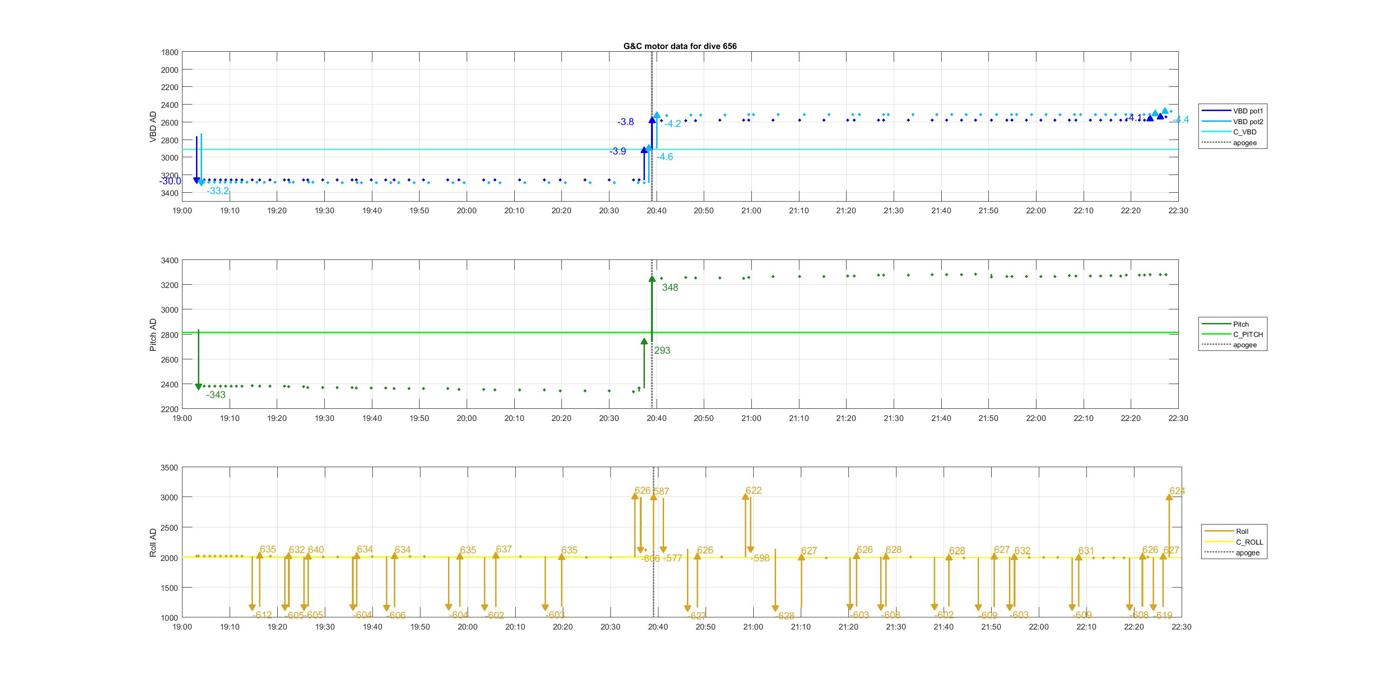
Task: Click the '293' data label in Pitch plot
Action: pyautogui.click(x=662, y=351)
